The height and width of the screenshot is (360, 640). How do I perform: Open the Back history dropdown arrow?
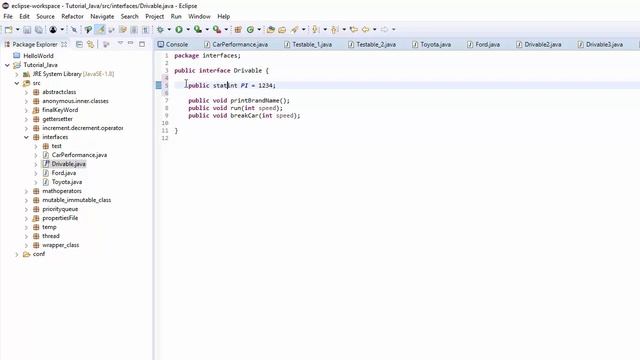tap(375, 29)
